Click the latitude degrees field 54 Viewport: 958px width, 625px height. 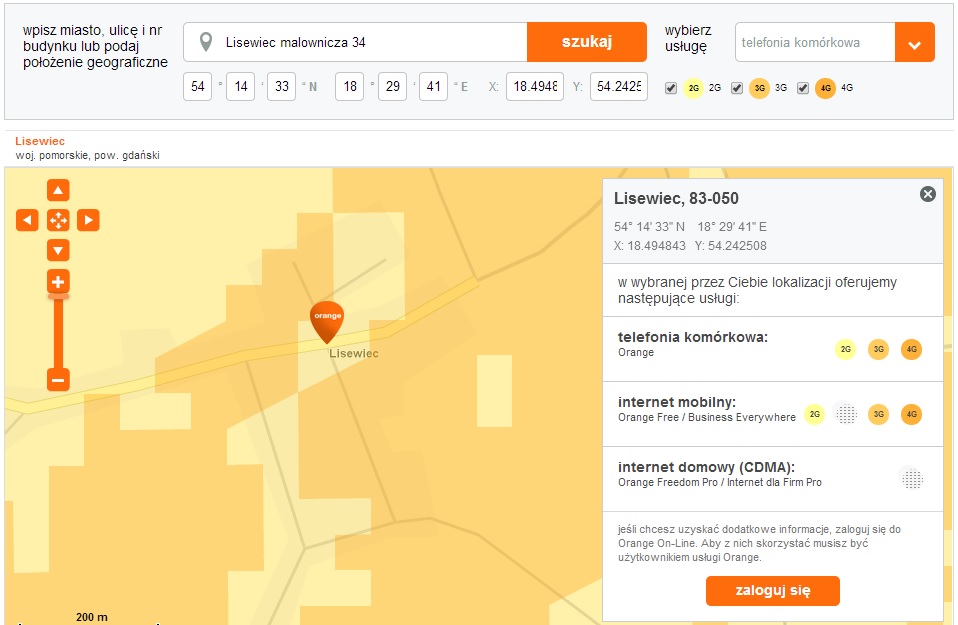coord(197,86)
